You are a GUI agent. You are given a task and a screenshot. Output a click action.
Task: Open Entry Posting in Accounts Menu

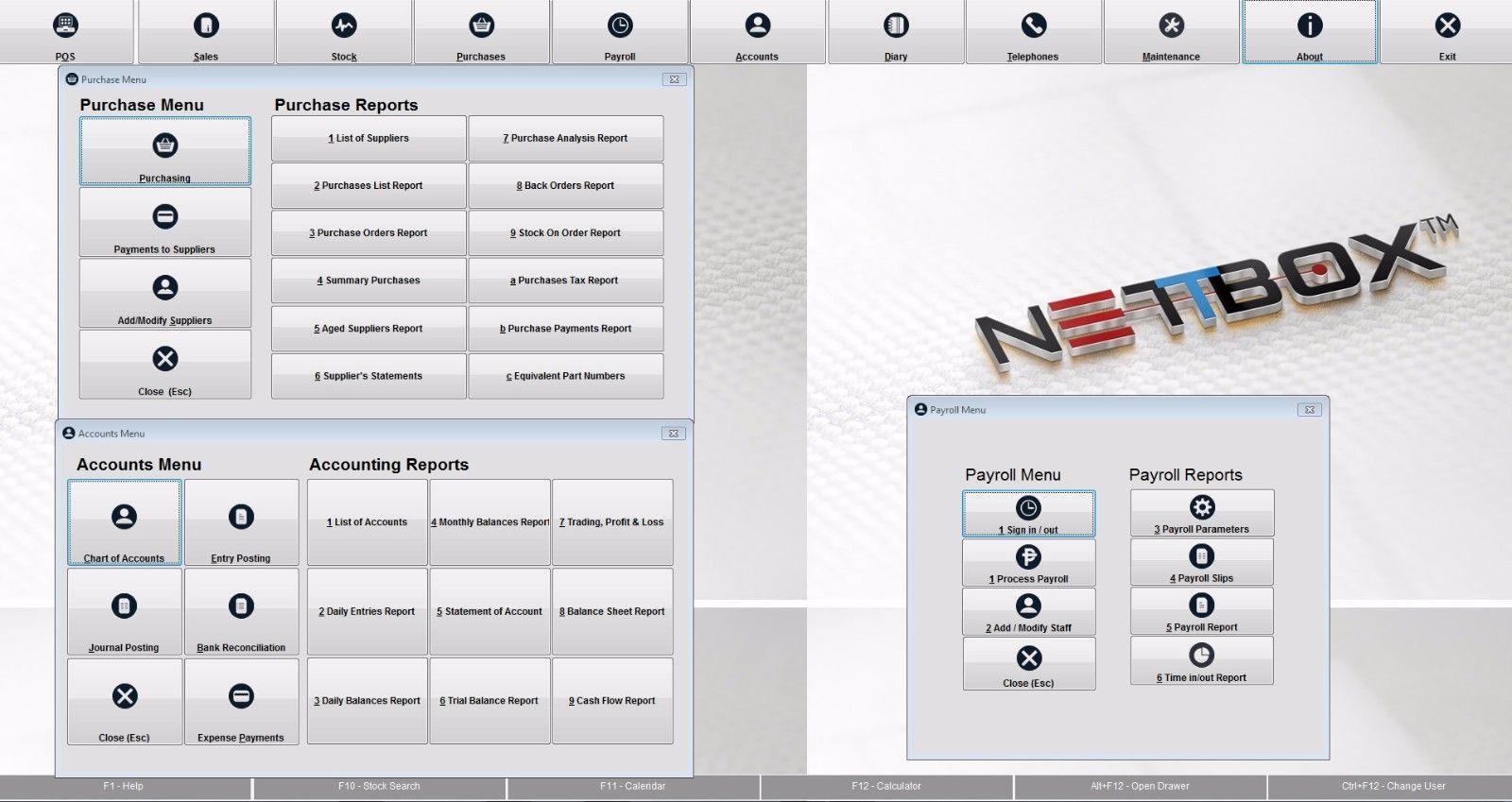(241, 522)
